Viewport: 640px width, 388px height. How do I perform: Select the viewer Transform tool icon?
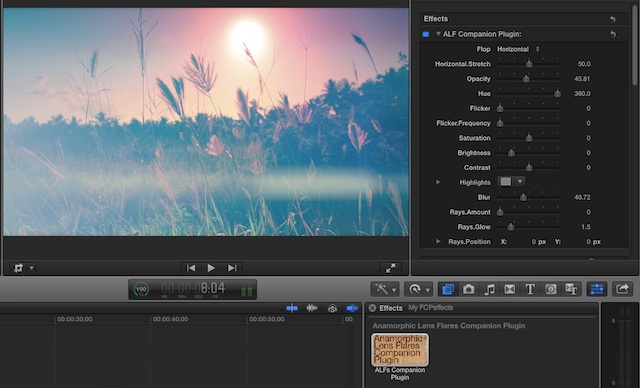[18, 268]
